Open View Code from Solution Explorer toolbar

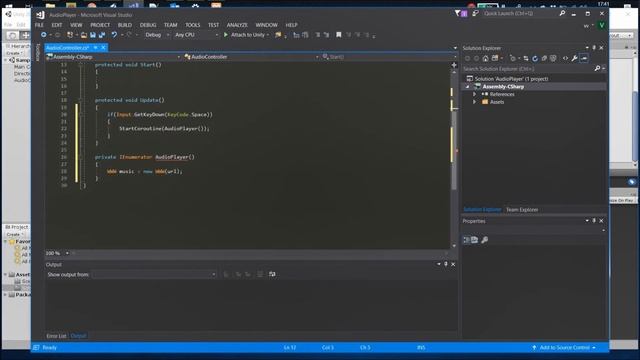[x=565, y=58]
